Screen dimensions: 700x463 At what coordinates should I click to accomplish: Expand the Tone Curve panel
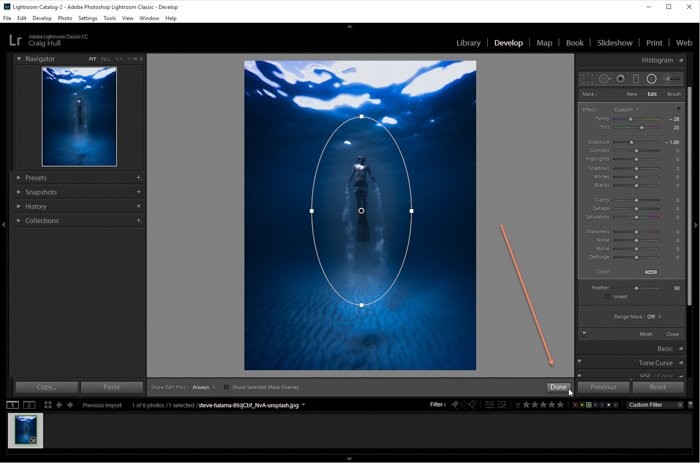(x=681, y=363)
